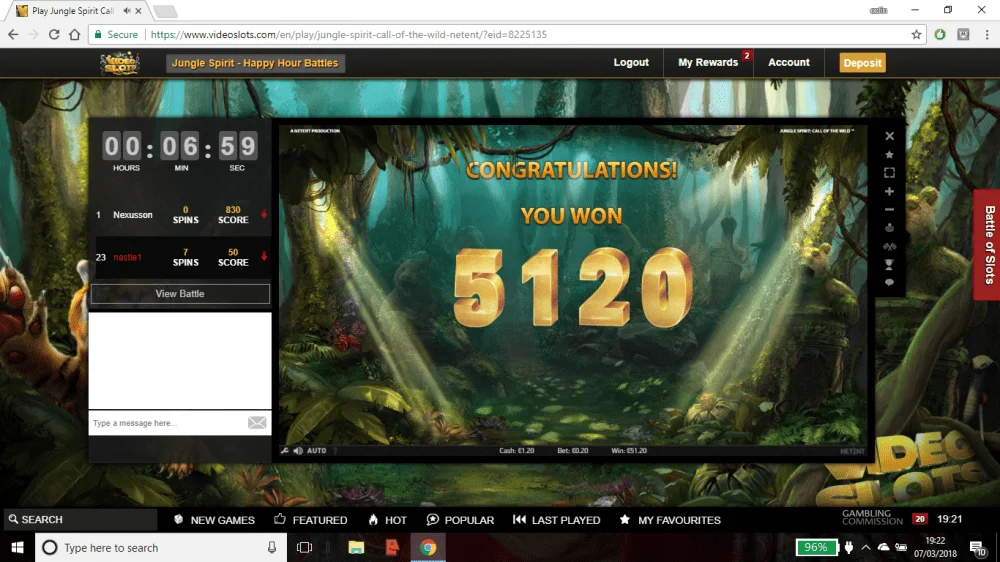
Task: Open battles via crossed flags icon
Action: click(889, 246)
